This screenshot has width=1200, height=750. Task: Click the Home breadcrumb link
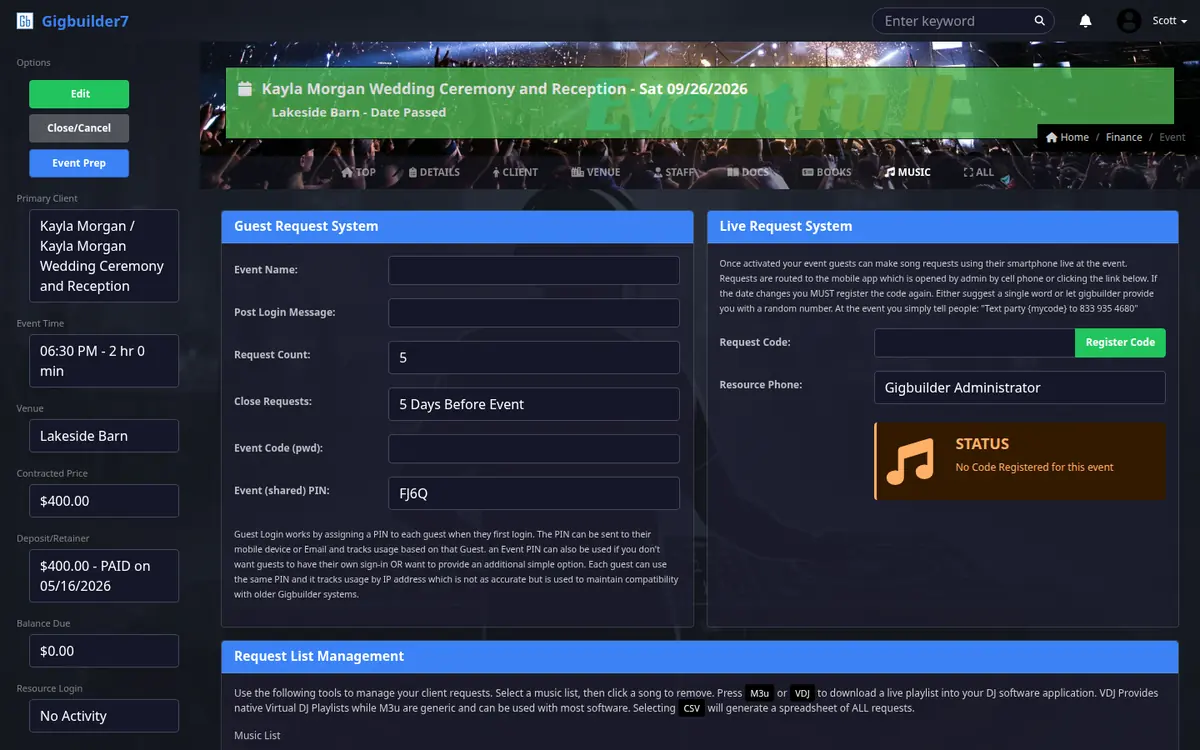[1068, 137]
